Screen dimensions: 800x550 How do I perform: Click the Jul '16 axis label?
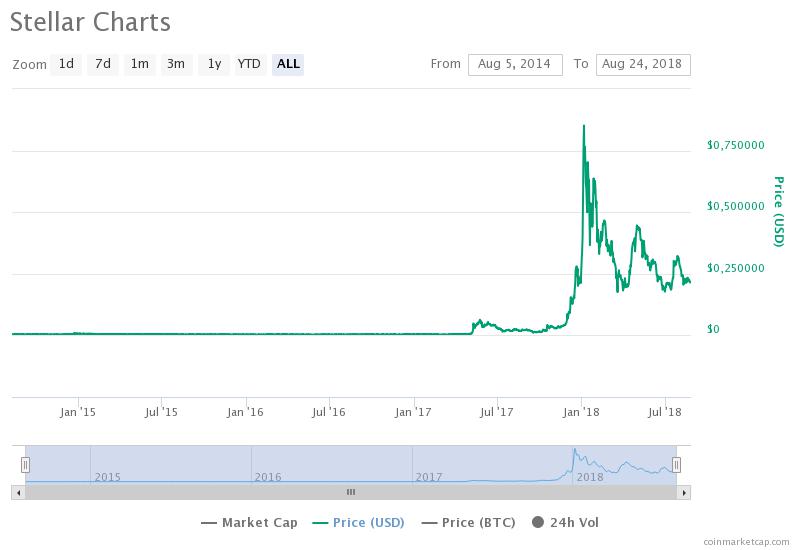(329, 412)
